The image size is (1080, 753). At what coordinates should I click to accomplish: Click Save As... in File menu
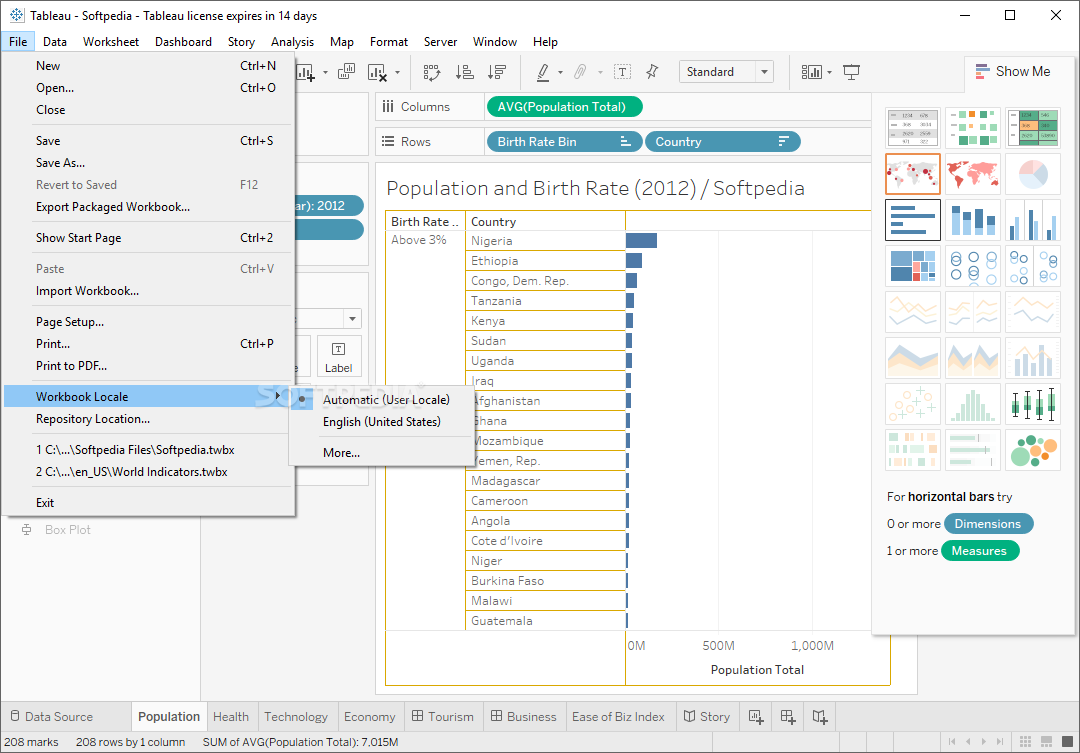click(149, 163)
